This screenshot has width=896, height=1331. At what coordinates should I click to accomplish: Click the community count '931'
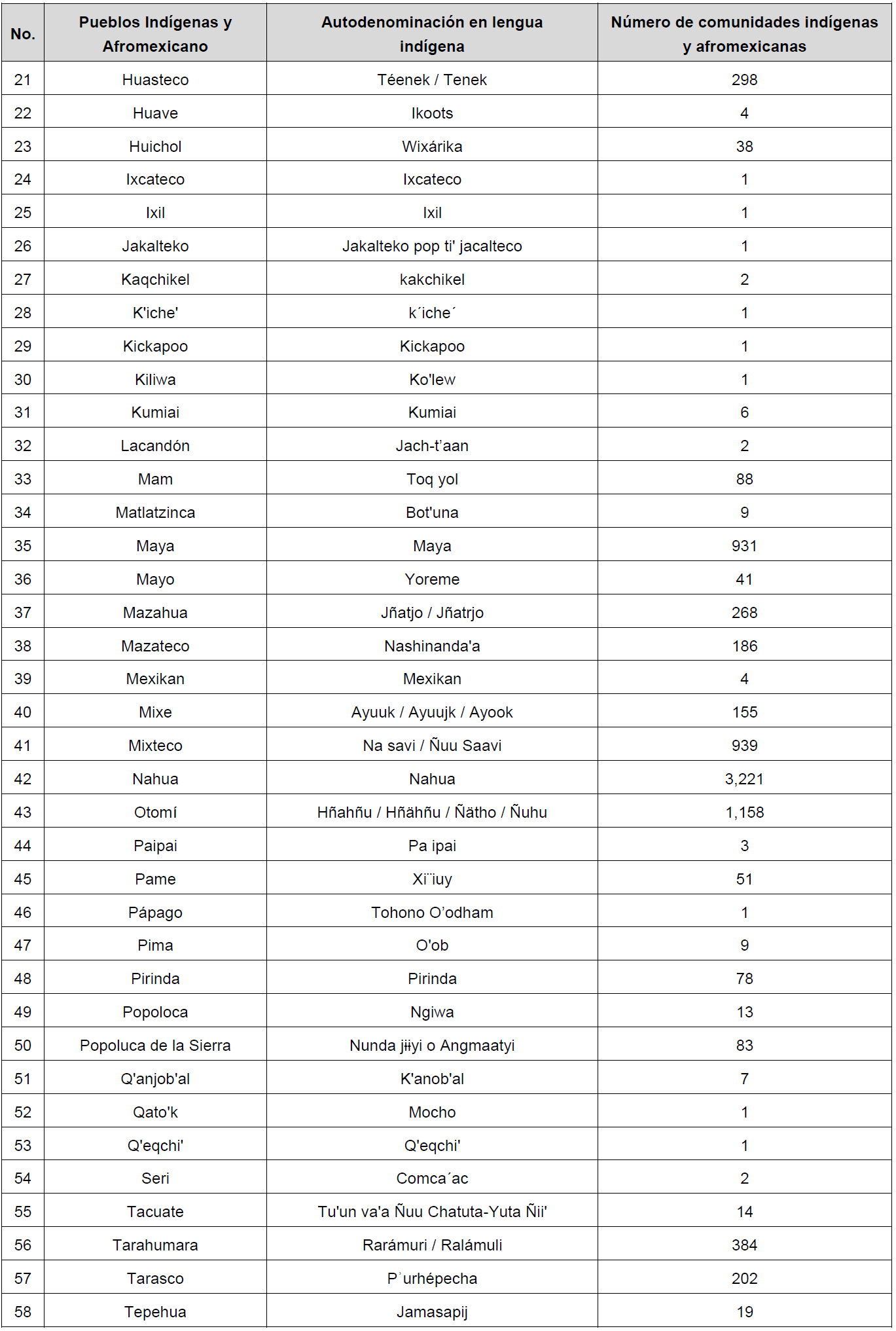(744, 546)
